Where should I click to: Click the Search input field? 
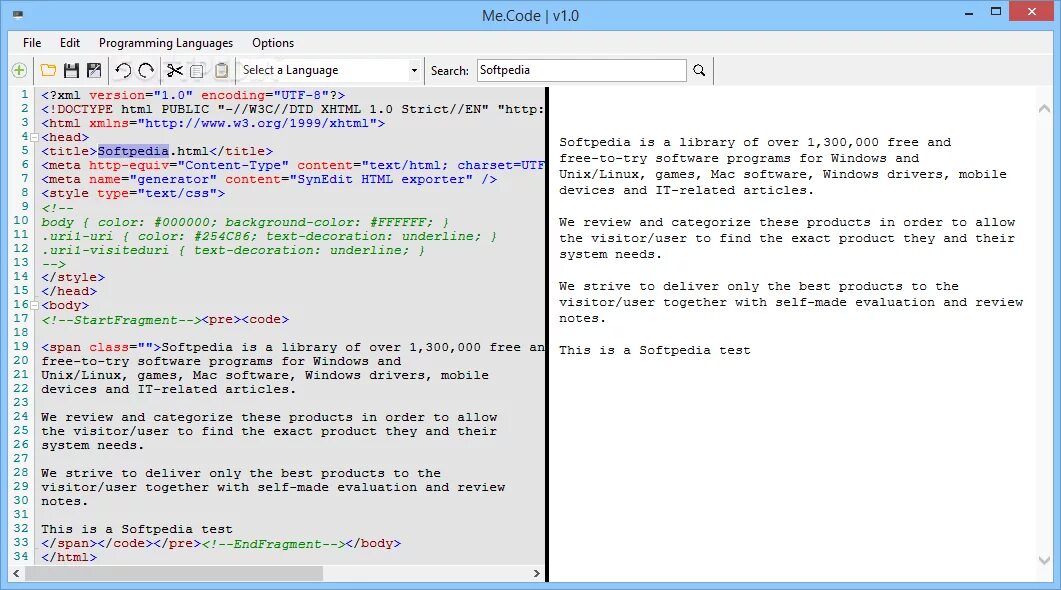click(581, 70)
